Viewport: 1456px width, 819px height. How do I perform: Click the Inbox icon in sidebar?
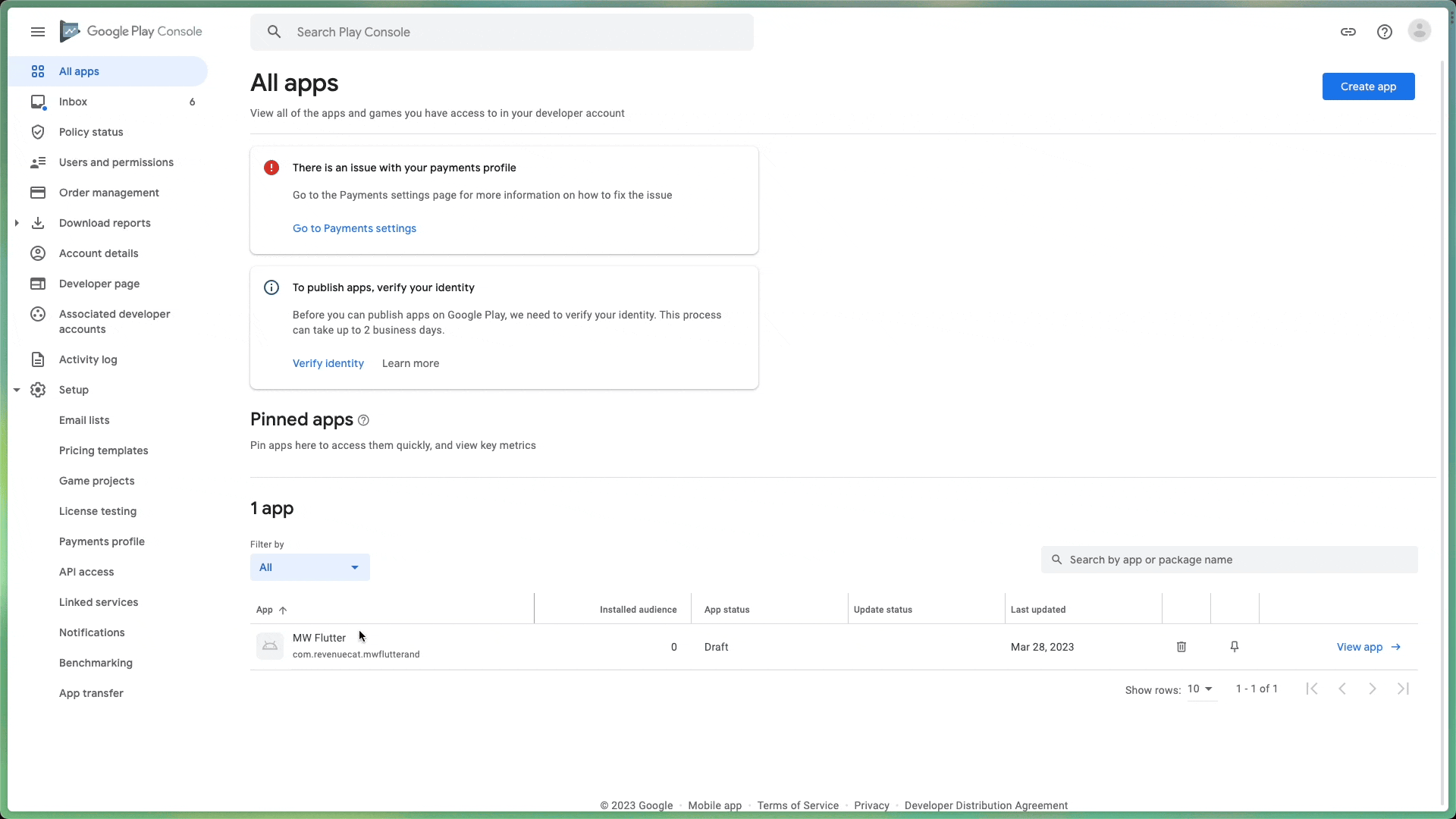[x=38, y=102]
